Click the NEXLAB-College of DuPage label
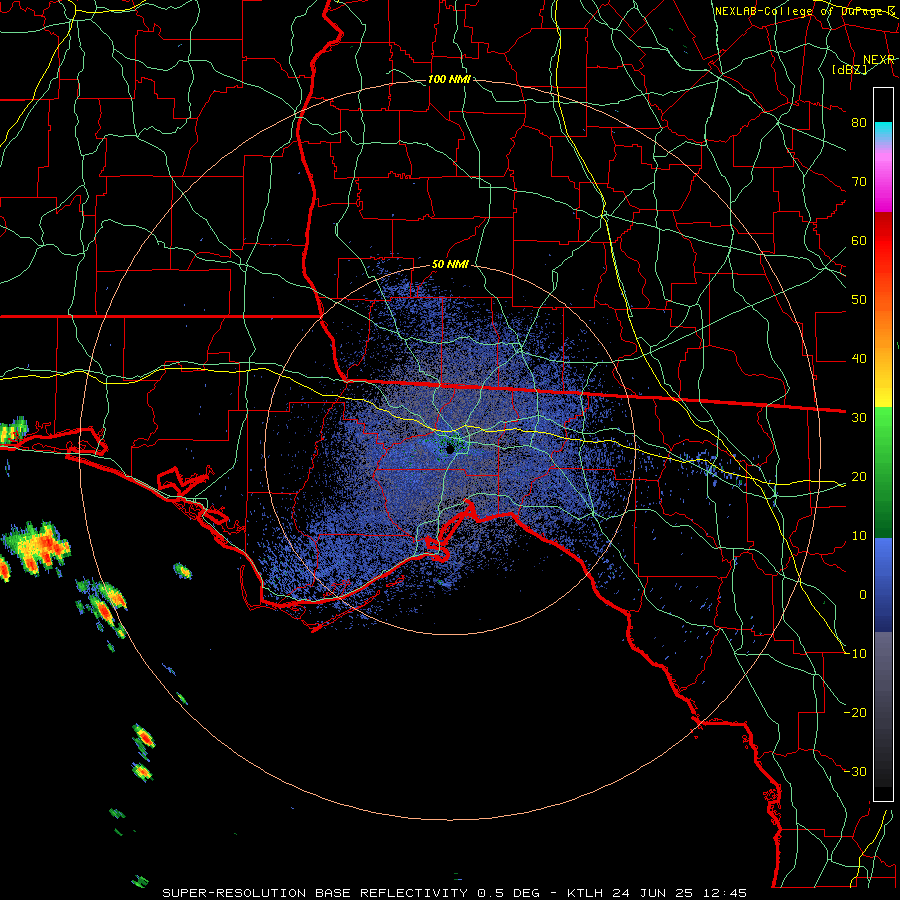 (x=805, y=11)
